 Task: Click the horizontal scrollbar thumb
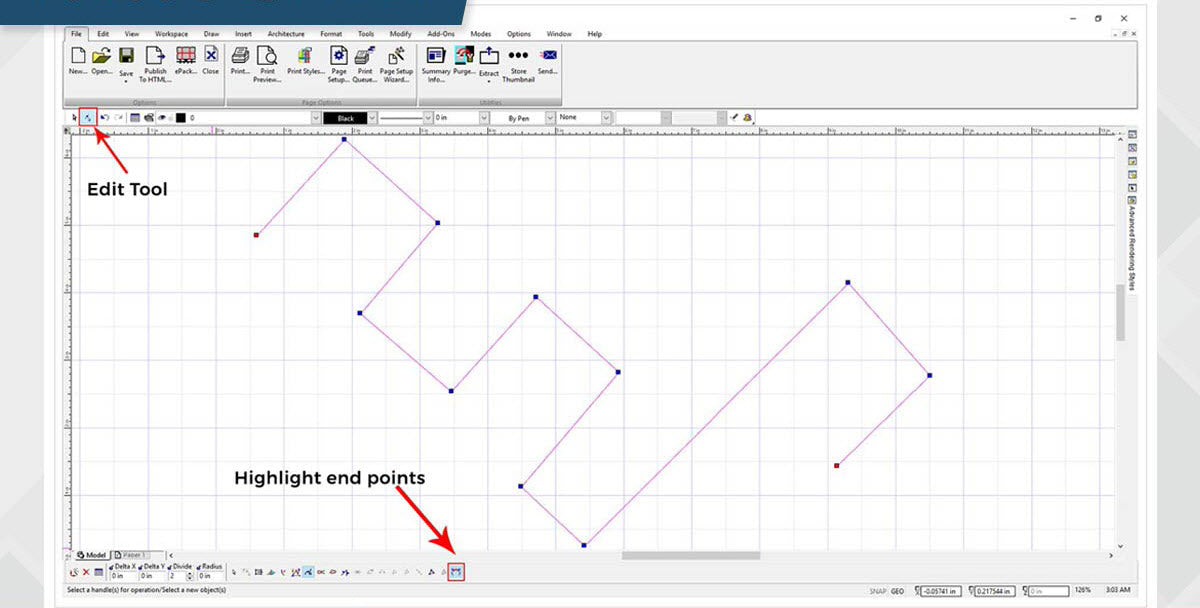[690, 555]
